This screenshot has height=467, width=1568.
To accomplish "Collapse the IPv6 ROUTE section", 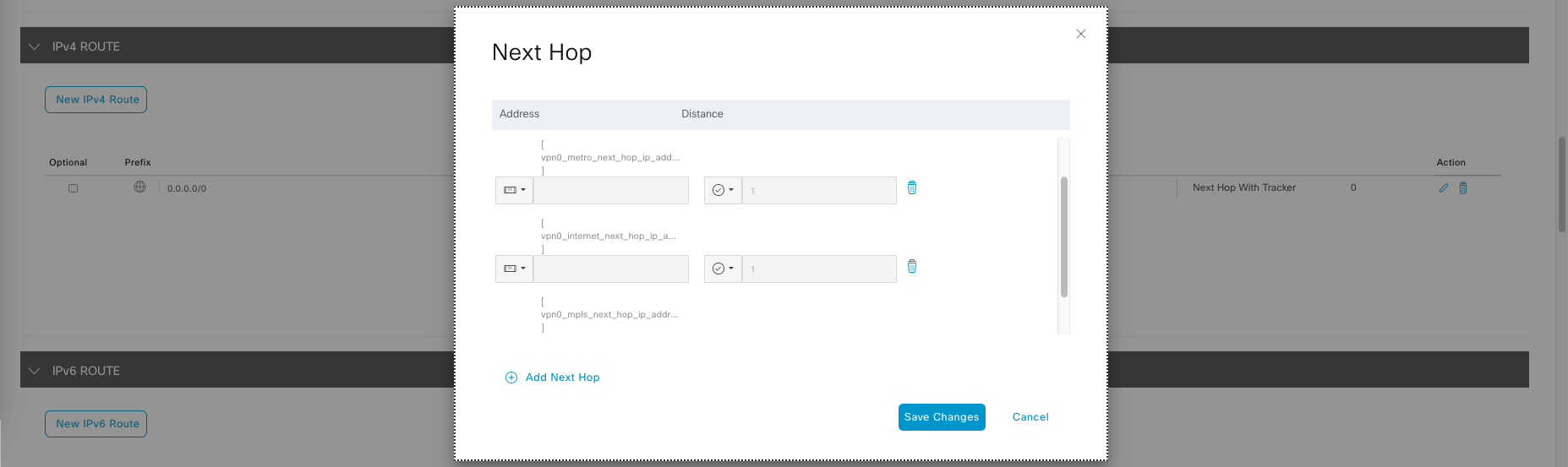I will point(35,371).
